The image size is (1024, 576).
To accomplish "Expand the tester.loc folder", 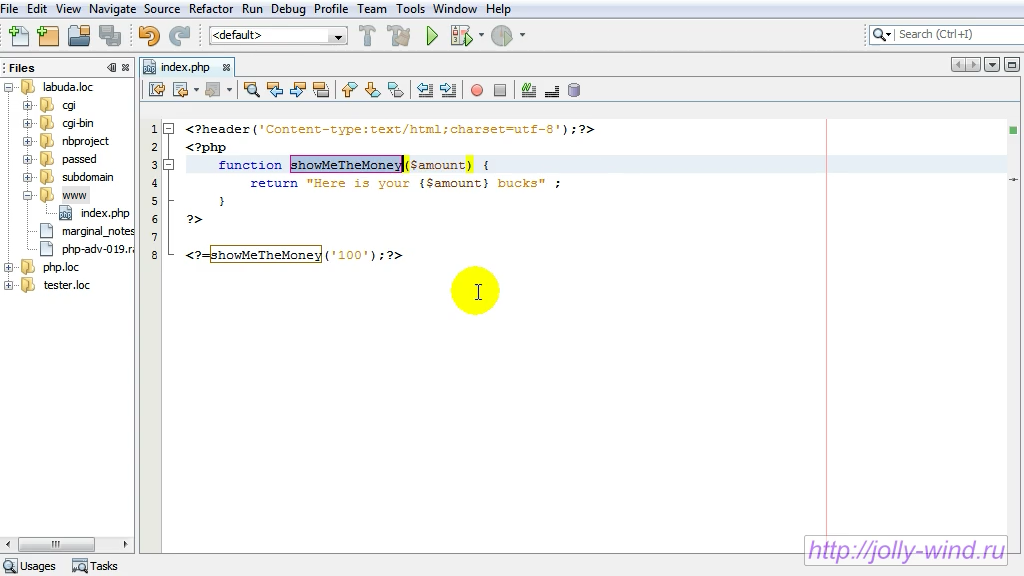I will click(x=8, y=285).
